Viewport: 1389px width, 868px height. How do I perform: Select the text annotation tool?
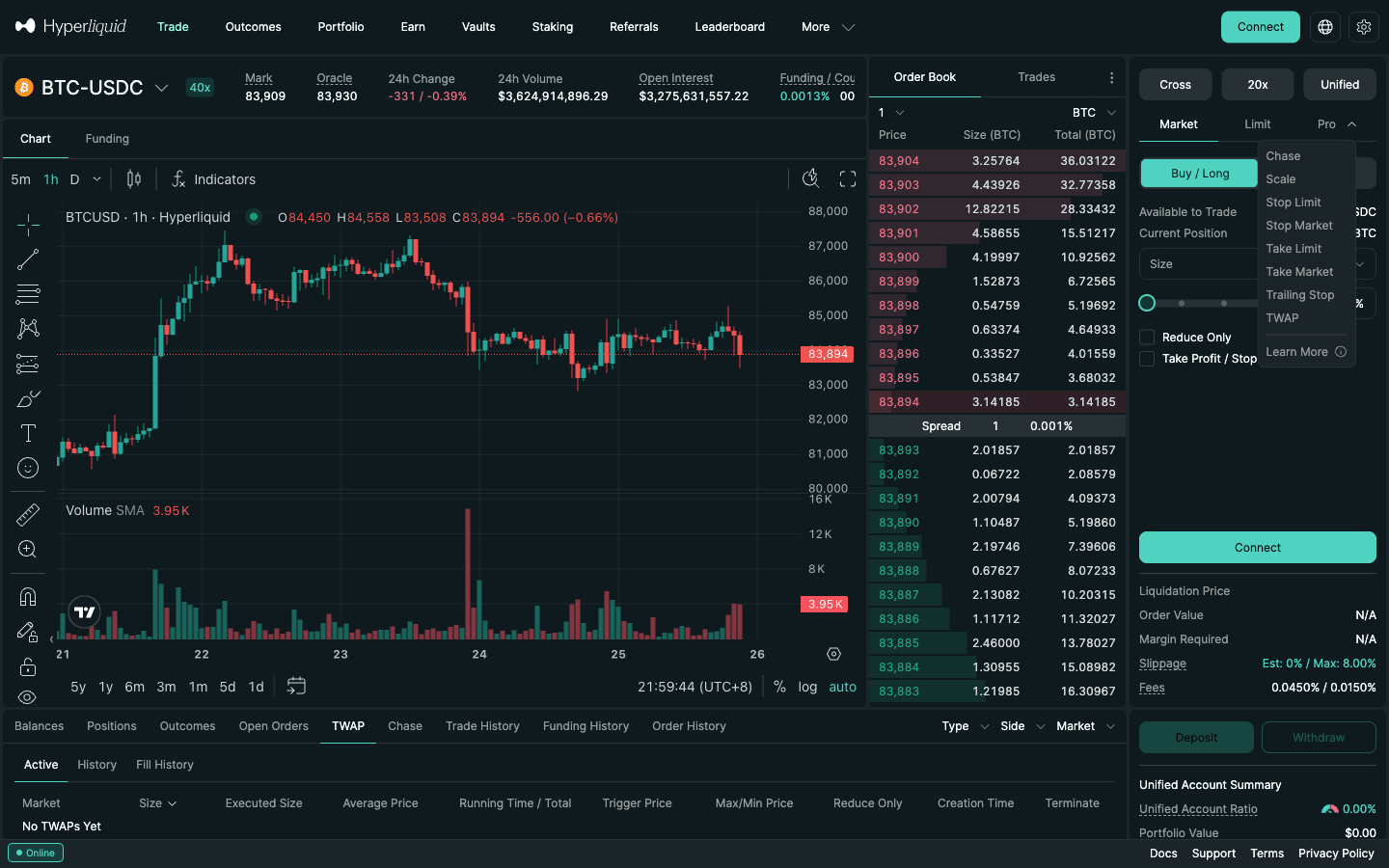click(x=28, y=433)
